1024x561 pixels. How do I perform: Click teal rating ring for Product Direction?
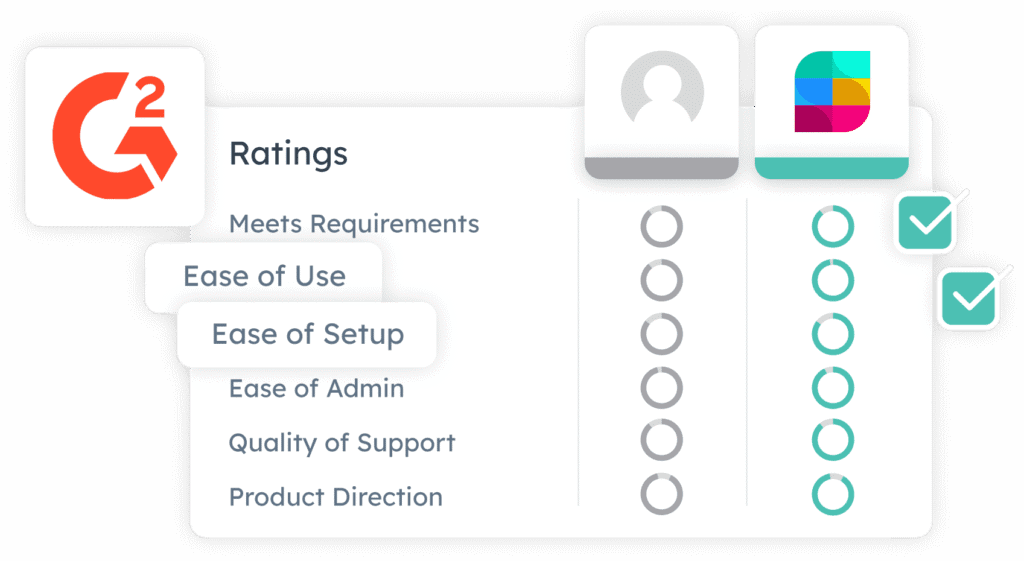point(832,493)
